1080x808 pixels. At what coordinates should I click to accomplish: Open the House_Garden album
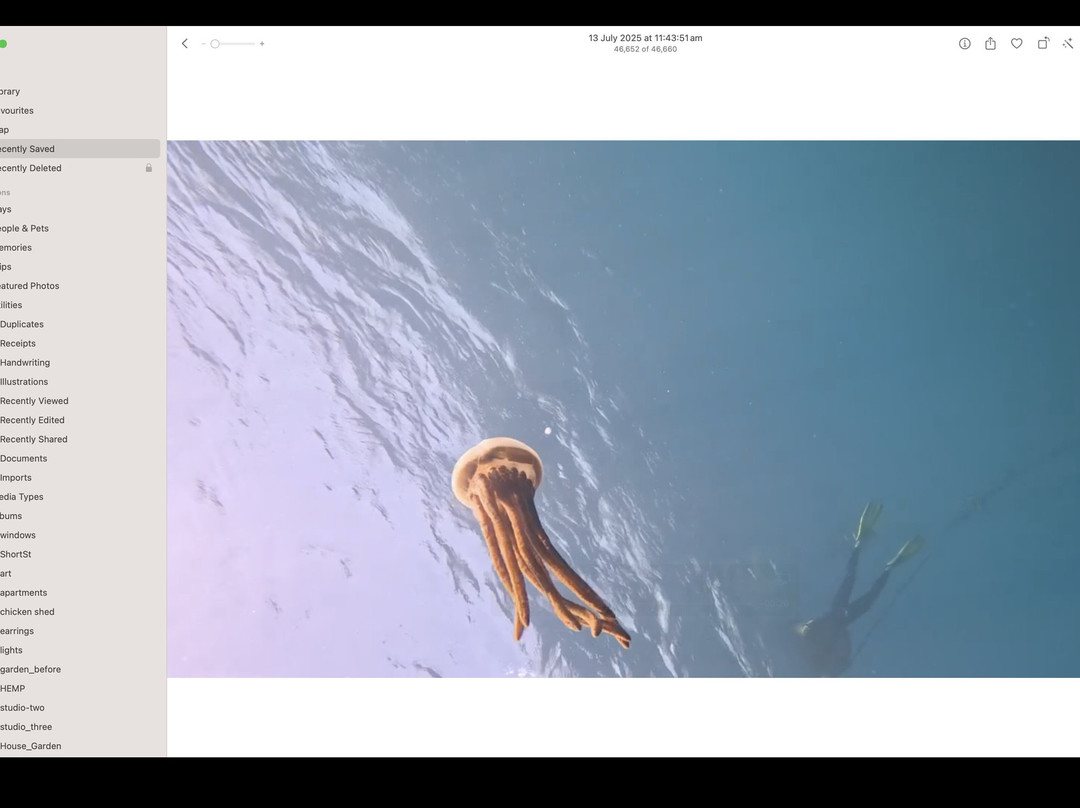(x=31, y=746)
